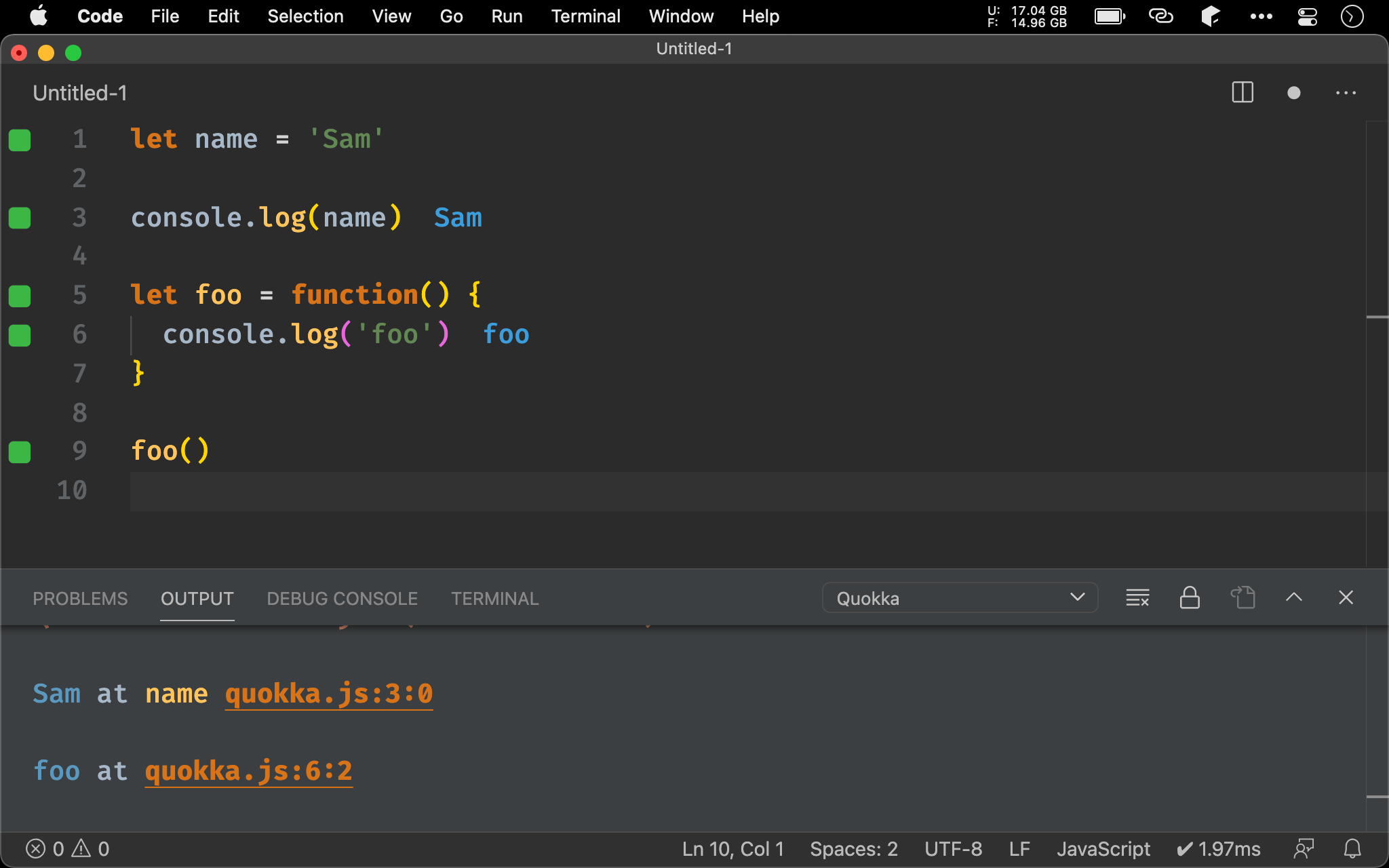Click the notifications bell in status bar

(x=1352, y=848)
